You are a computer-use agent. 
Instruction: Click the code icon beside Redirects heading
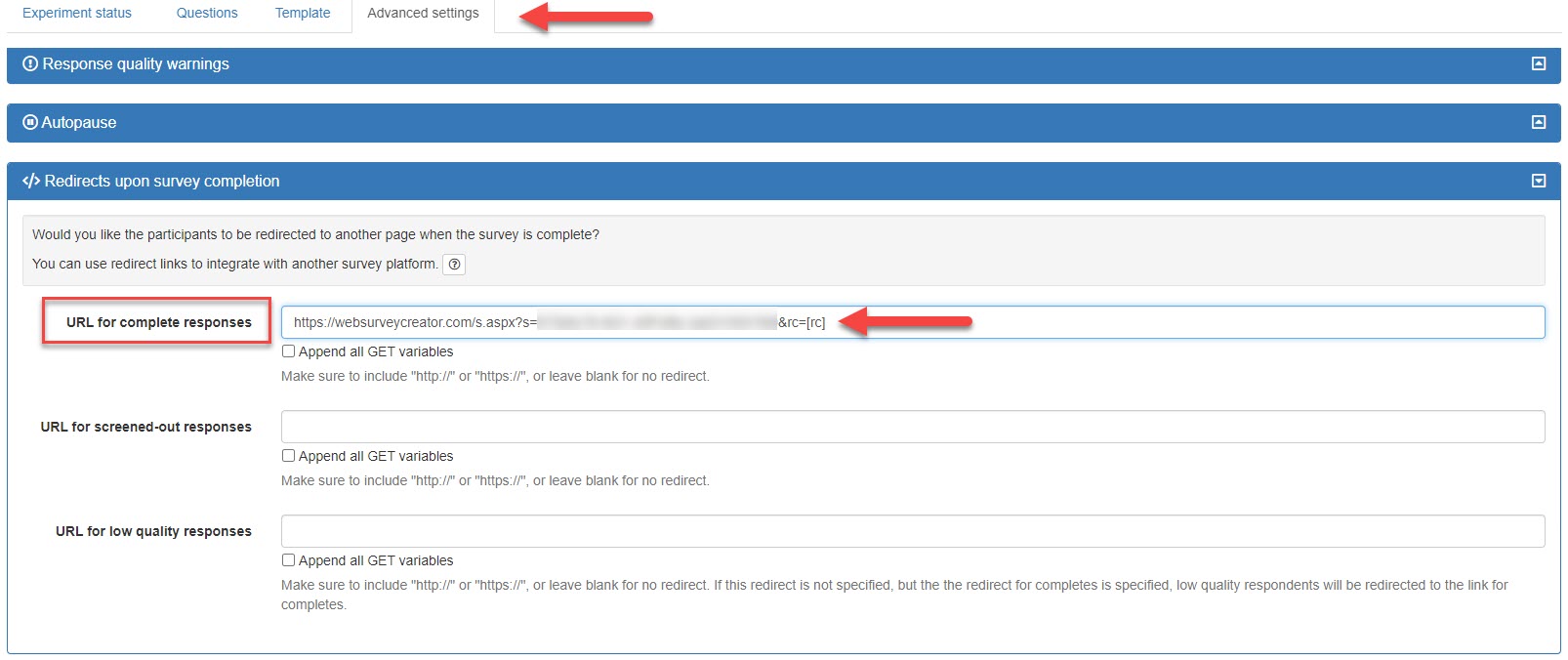click(x=31, y=181)
